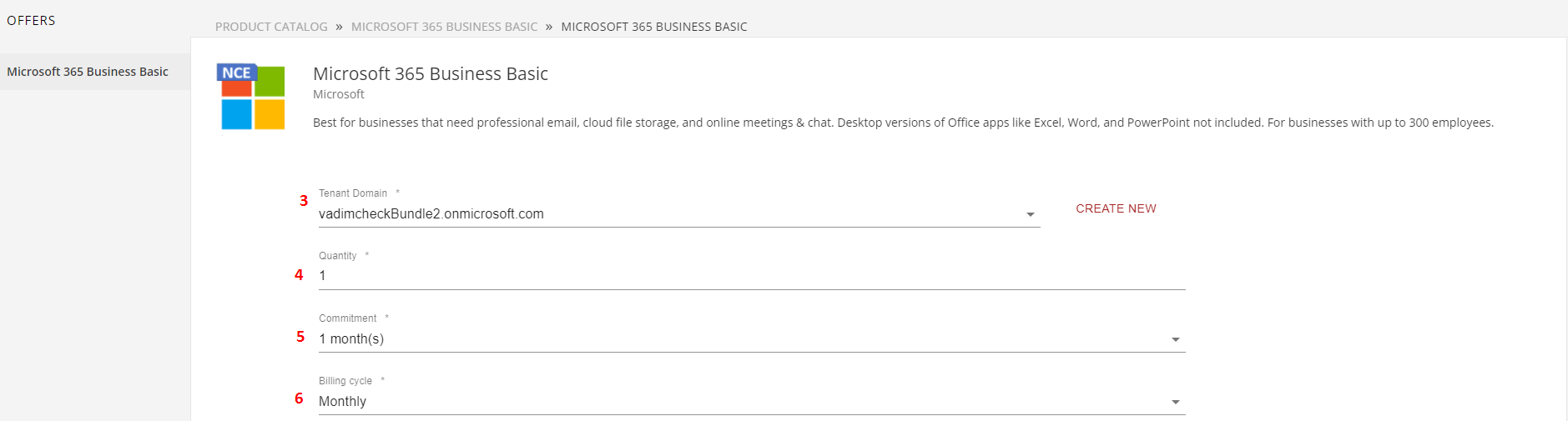Click the Monthly billing cycle value
Image resolution: width=1568 pixels, height=421 pixels.
tap(342, 402)
